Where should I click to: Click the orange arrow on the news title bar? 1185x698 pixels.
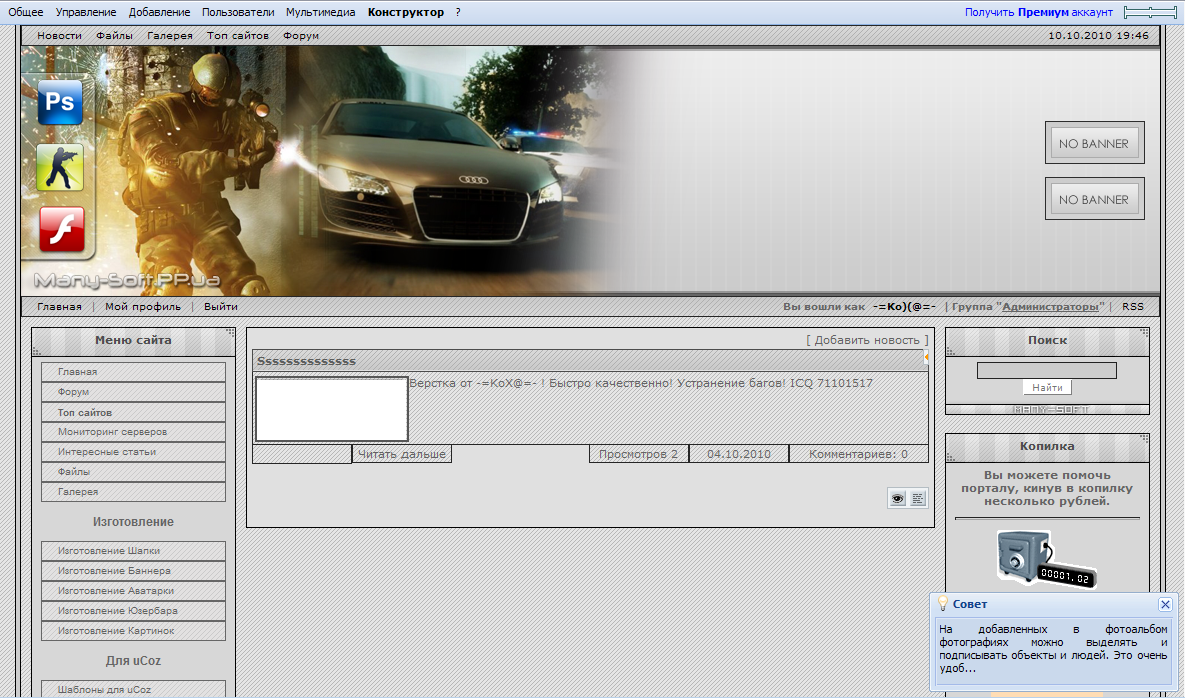(926, 357)
